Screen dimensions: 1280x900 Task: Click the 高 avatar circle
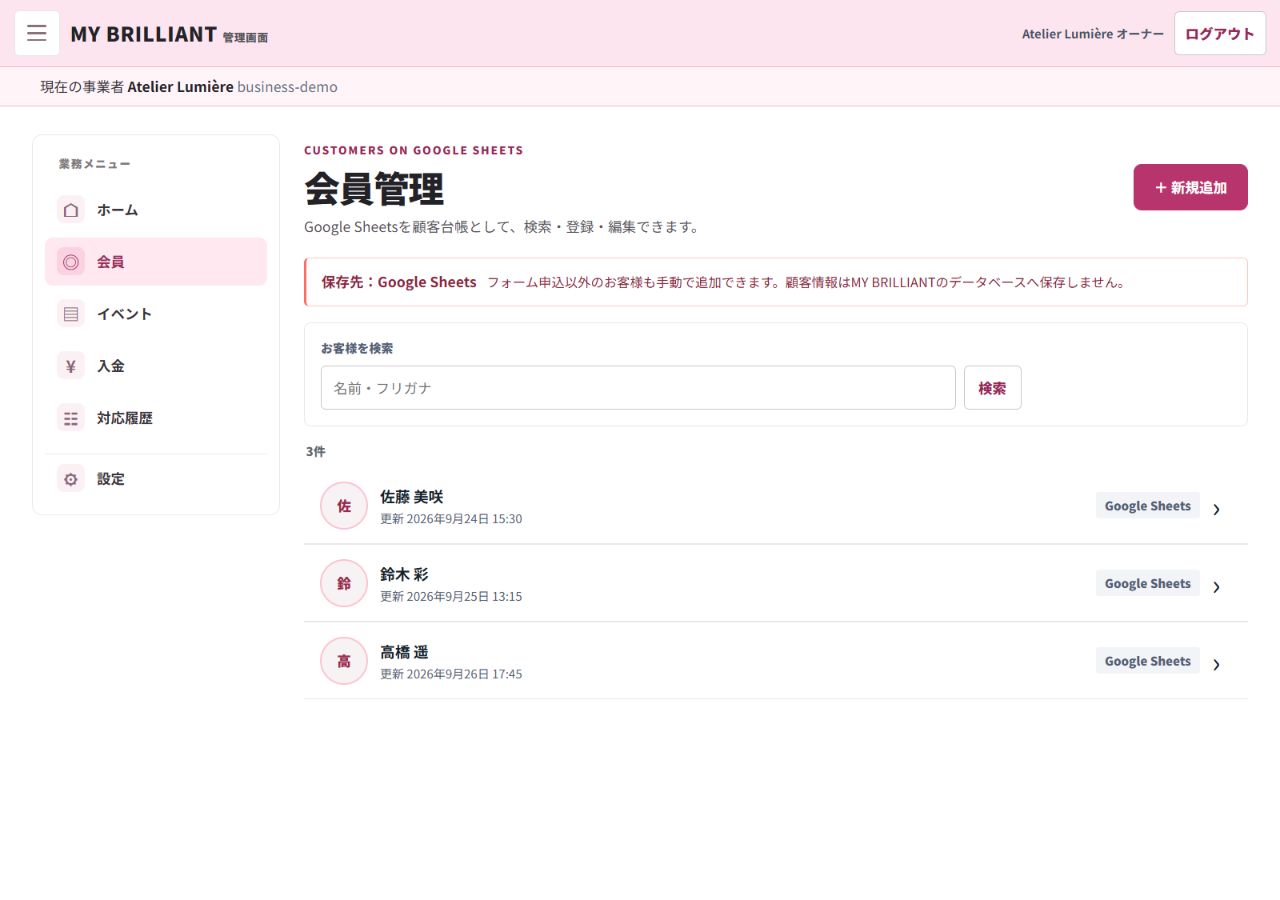[344, 661]
